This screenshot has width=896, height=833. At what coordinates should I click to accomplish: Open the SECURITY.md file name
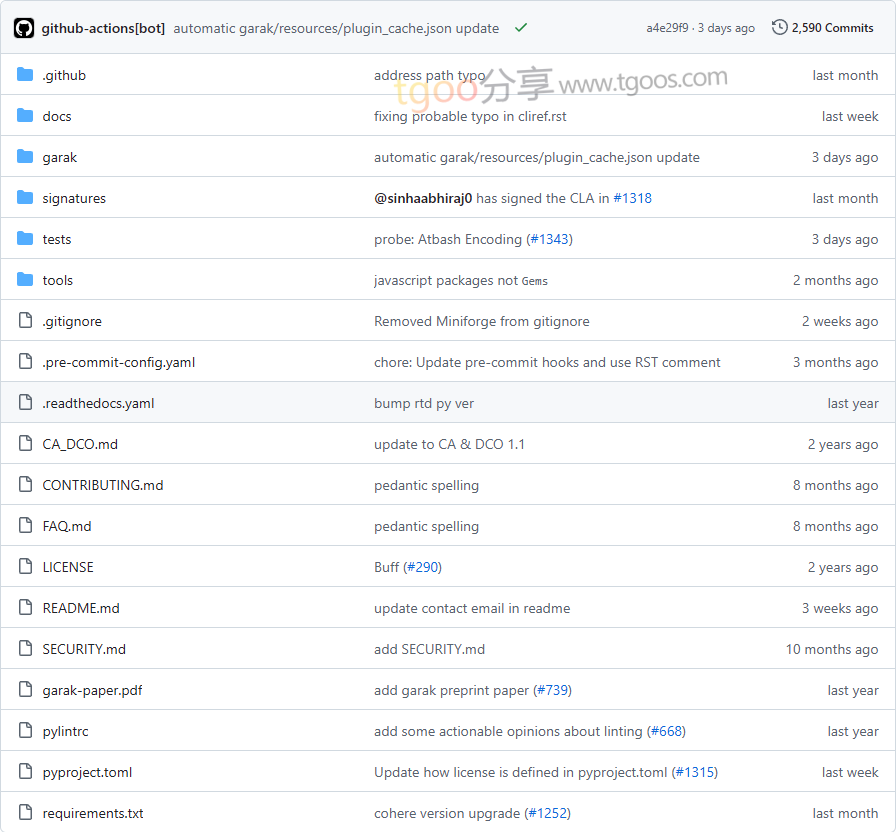84,650
